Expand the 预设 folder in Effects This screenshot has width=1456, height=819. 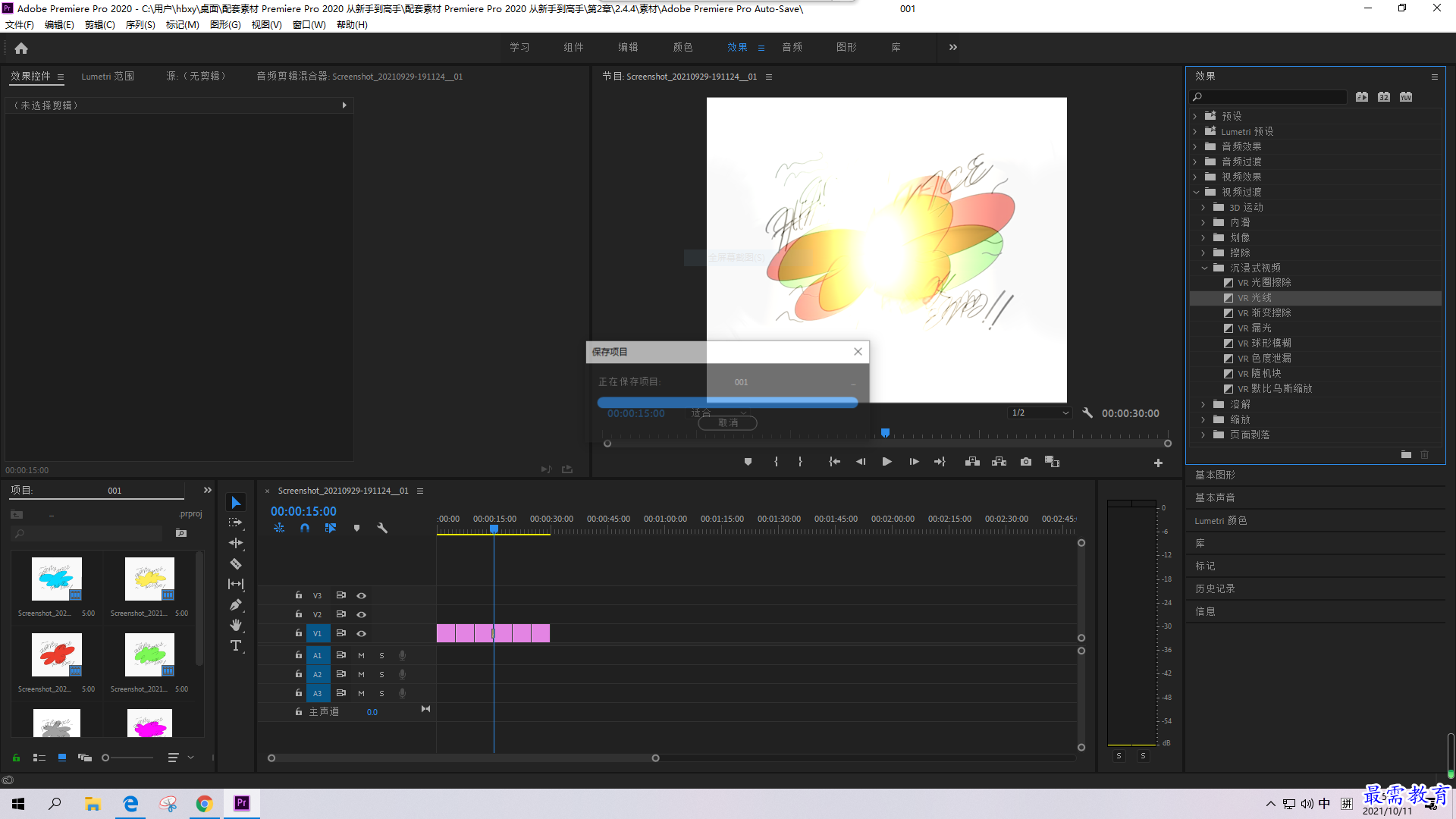[1195, 116]
